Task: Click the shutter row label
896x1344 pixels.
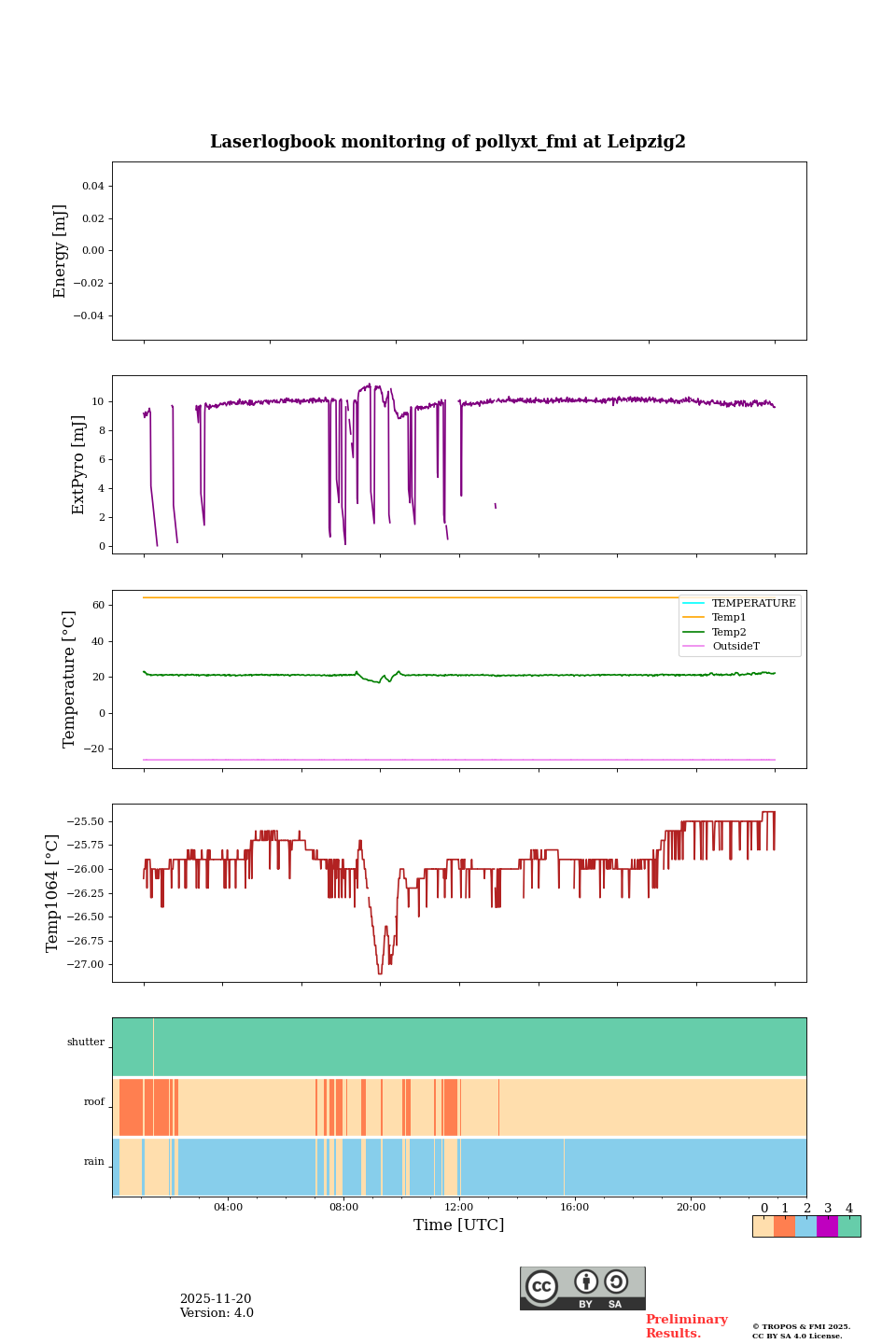Action: tap(86, 1043)
